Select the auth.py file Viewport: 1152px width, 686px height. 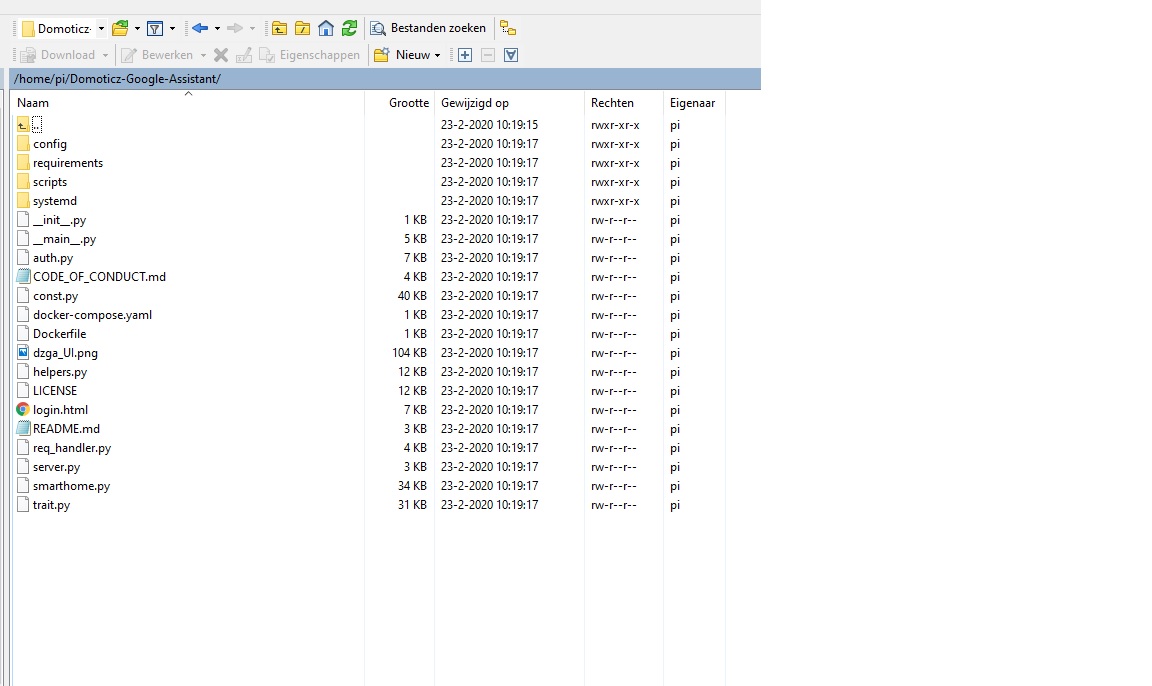[x=53, y=258]
